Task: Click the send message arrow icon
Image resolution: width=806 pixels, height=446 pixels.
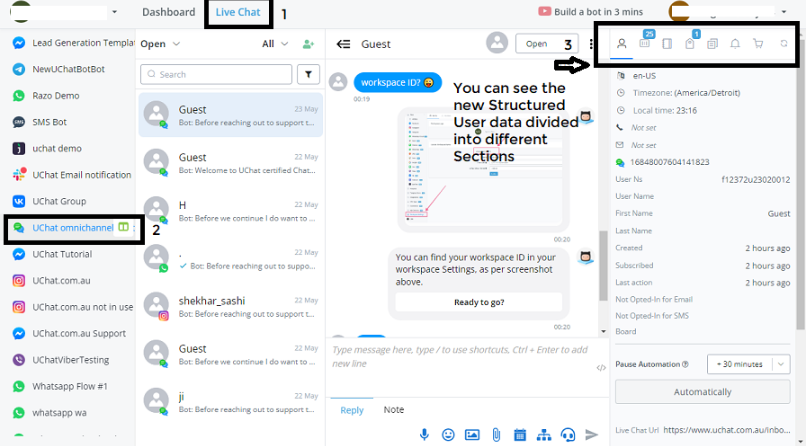Action: (591, 434)
